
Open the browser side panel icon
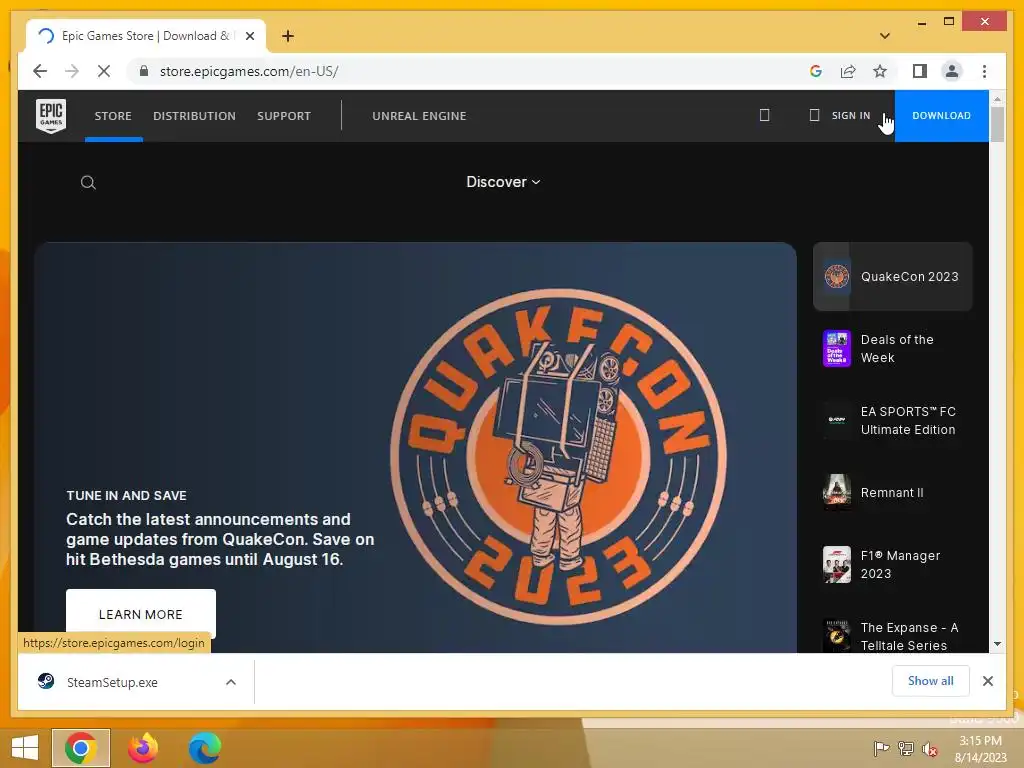click(x=920, y=71)
